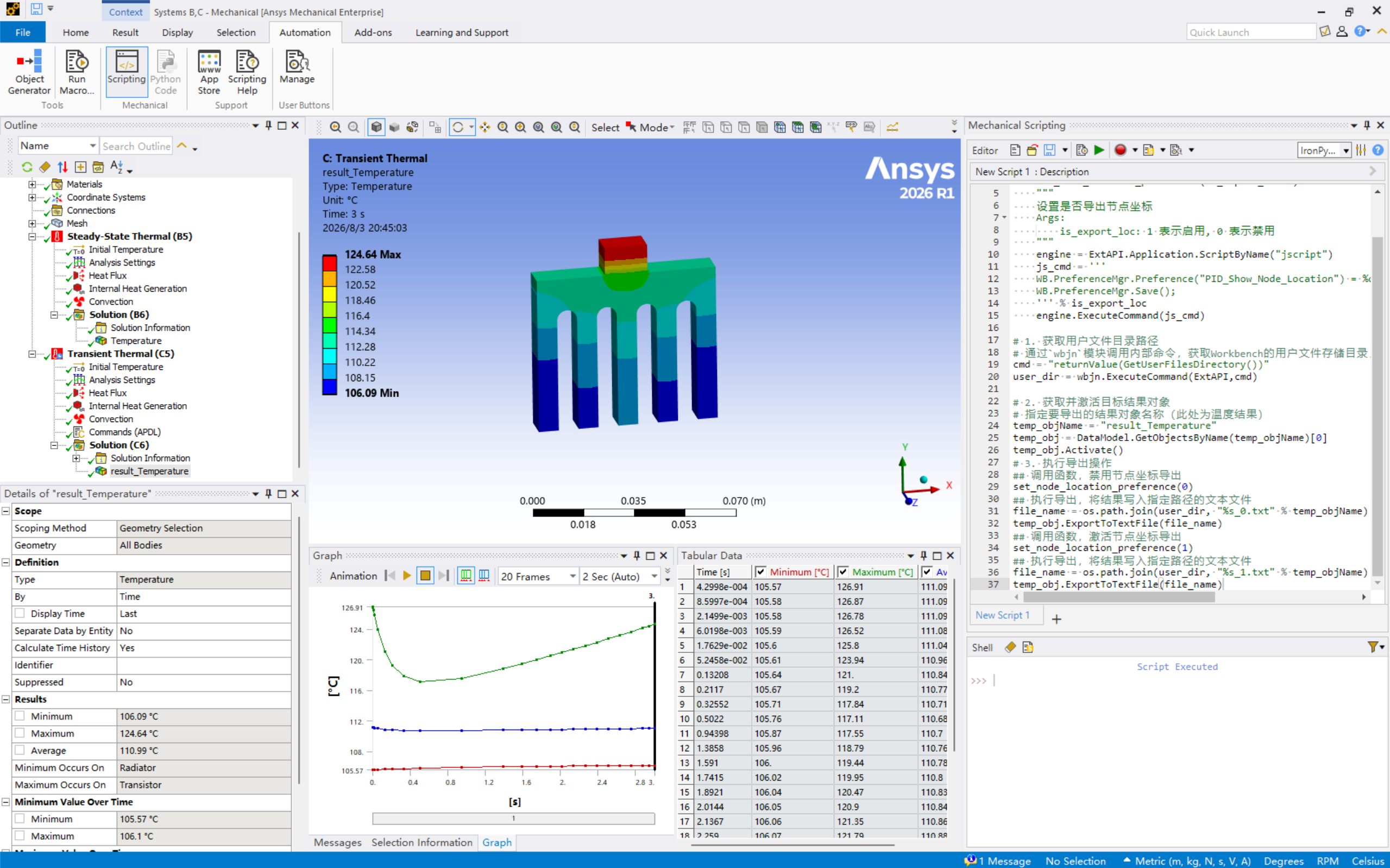Collapse Steady-State Thermal (B5) branch
This screenshot has height=868, width=1390.
(32, 236)
